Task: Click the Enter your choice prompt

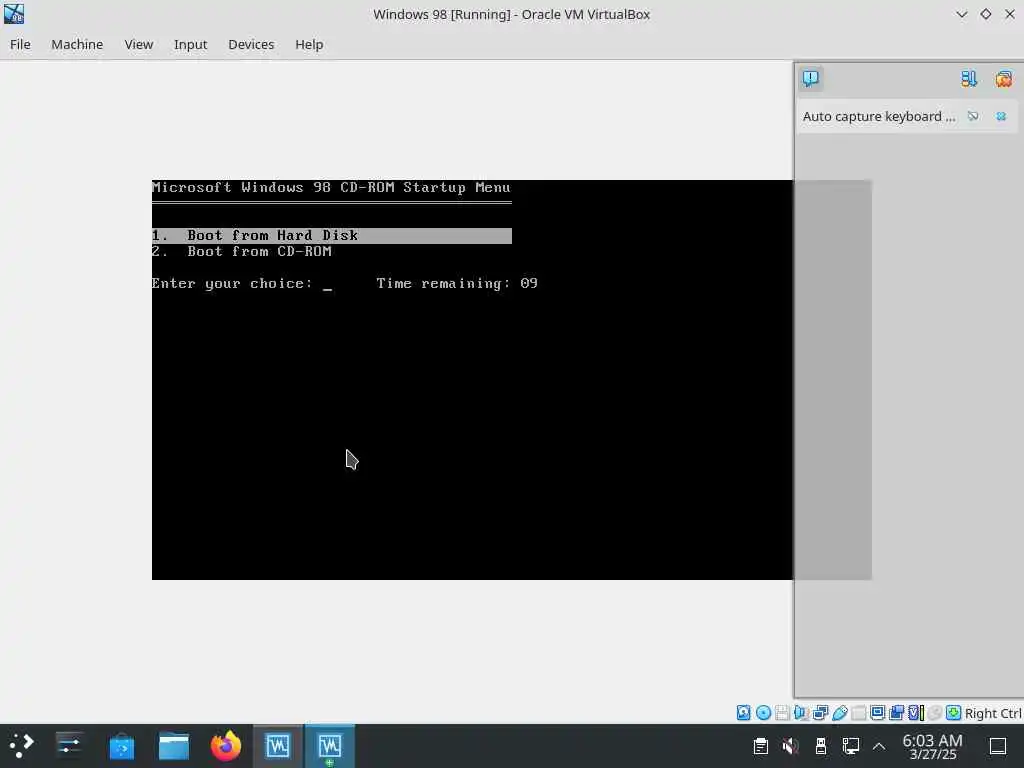Action: 232,283
